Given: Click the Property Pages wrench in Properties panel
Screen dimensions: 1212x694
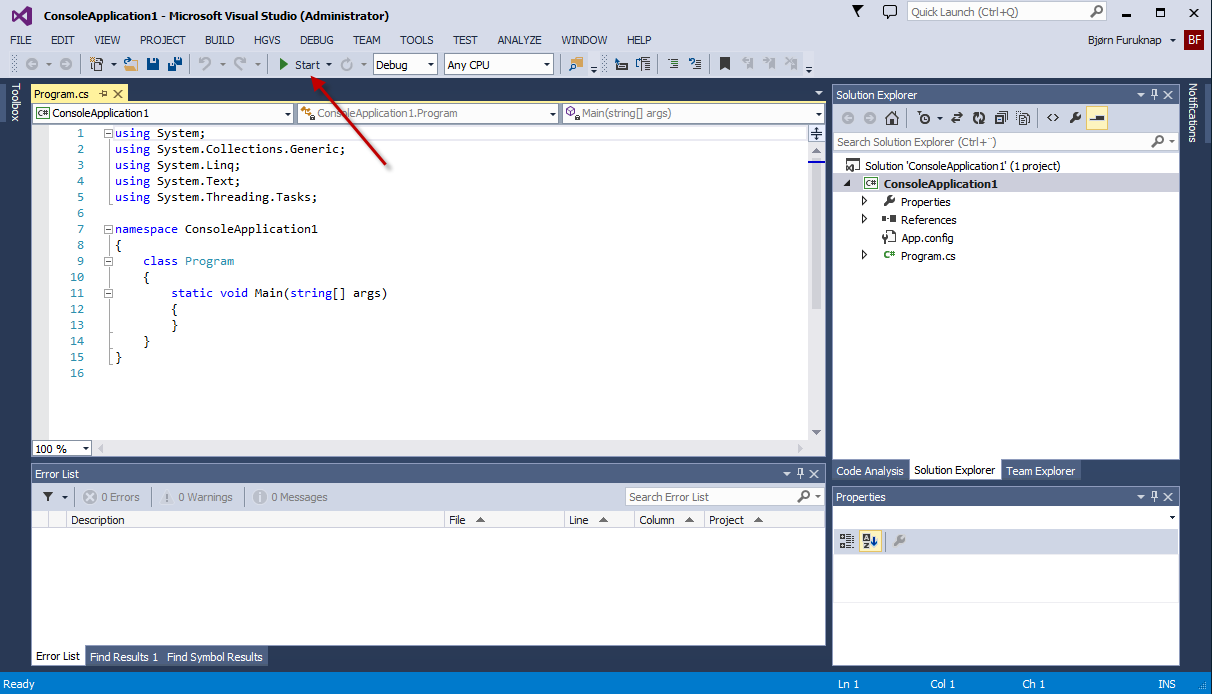Looking at the screenshot, I should click(x=899, y=541).
